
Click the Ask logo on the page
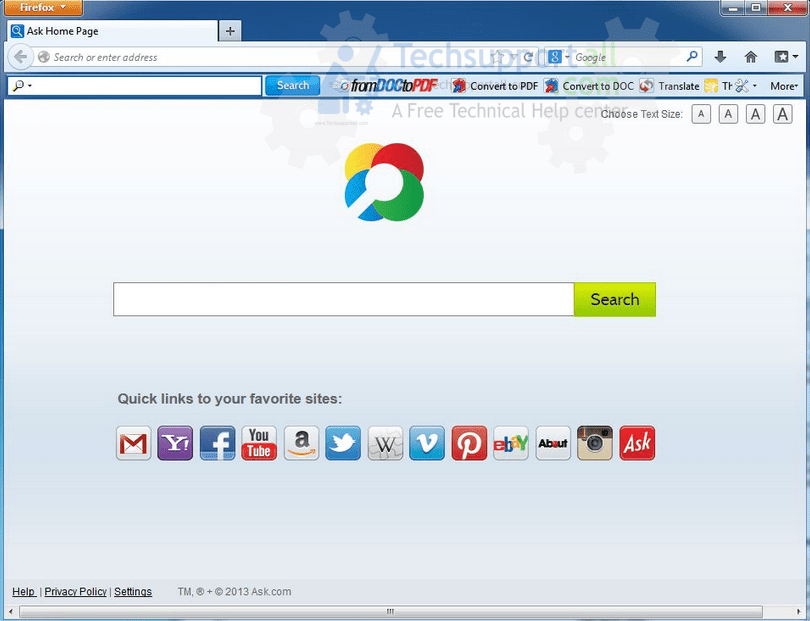384,182
